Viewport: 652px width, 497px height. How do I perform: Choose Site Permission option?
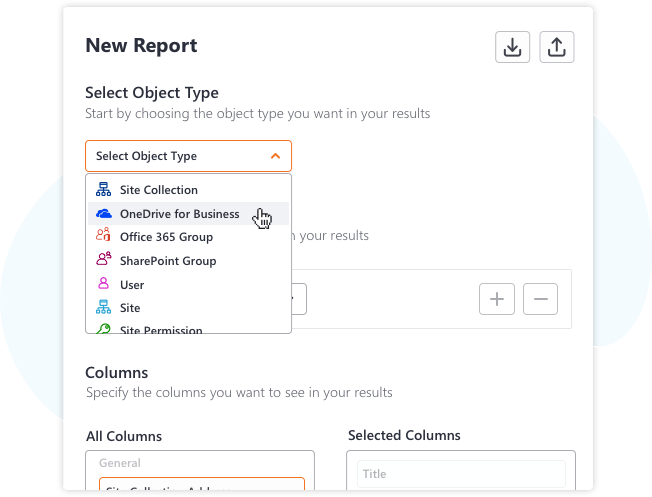pos(188,328)
